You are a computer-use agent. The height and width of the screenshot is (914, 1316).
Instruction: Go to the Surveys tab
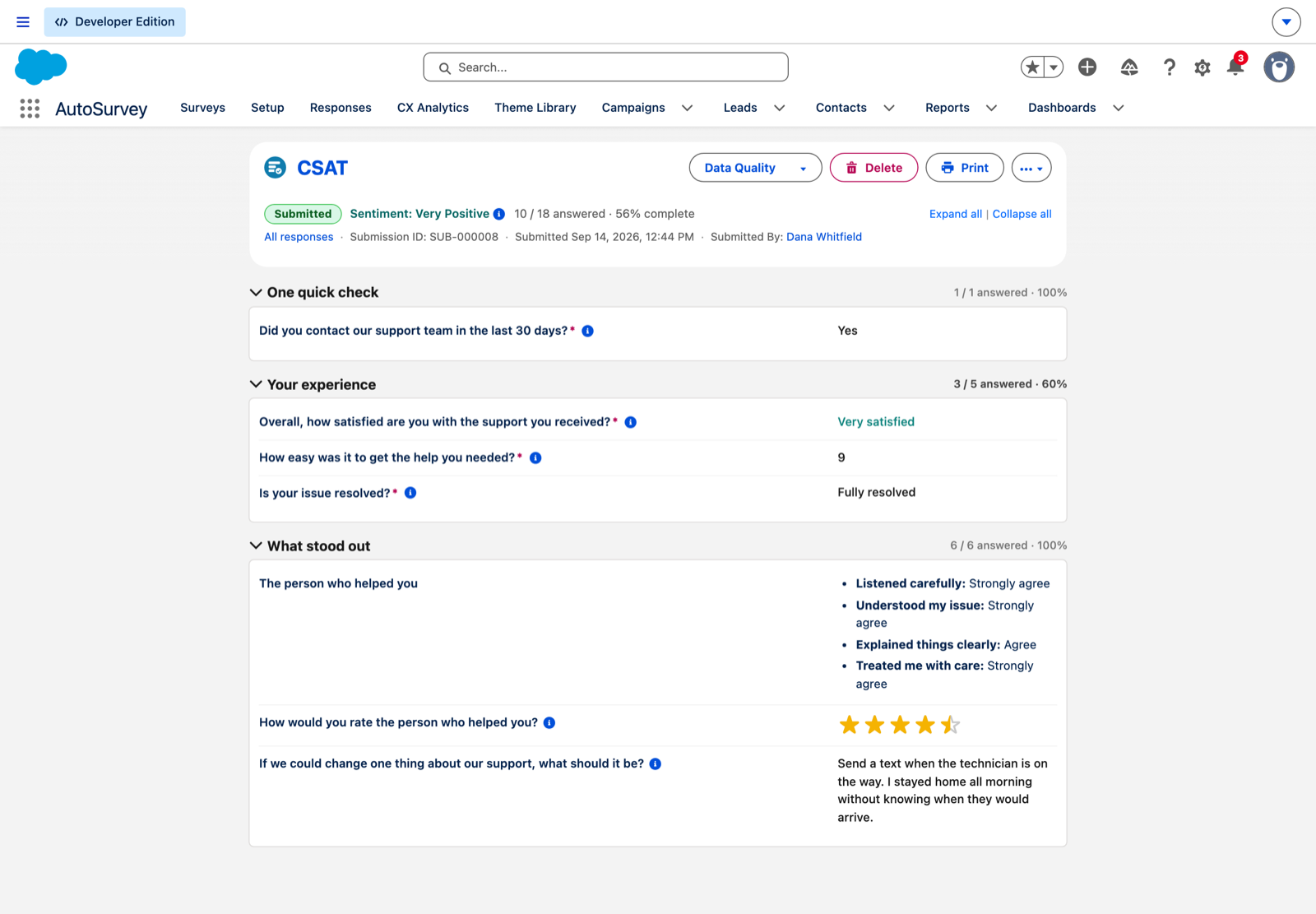point(202,108)
